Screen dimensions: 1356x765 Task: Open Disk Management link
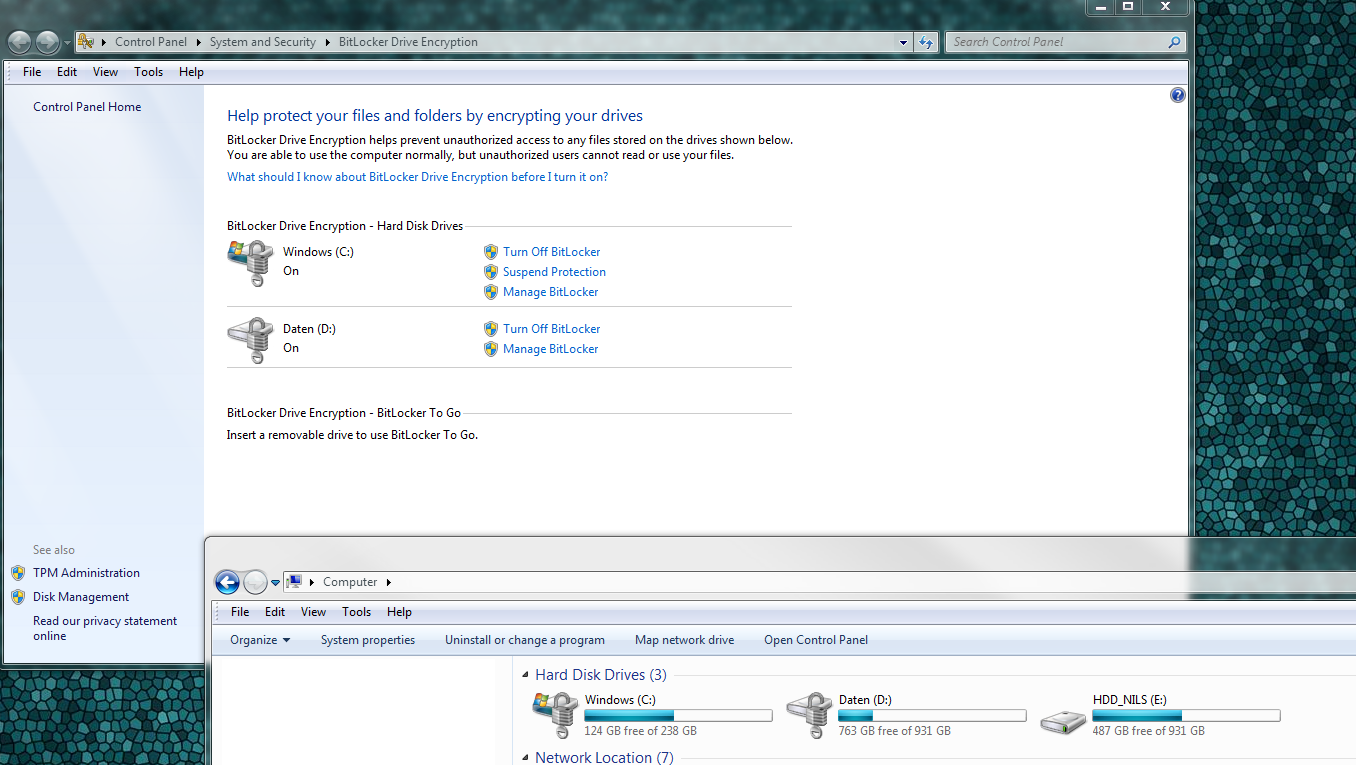coord(81,597)
